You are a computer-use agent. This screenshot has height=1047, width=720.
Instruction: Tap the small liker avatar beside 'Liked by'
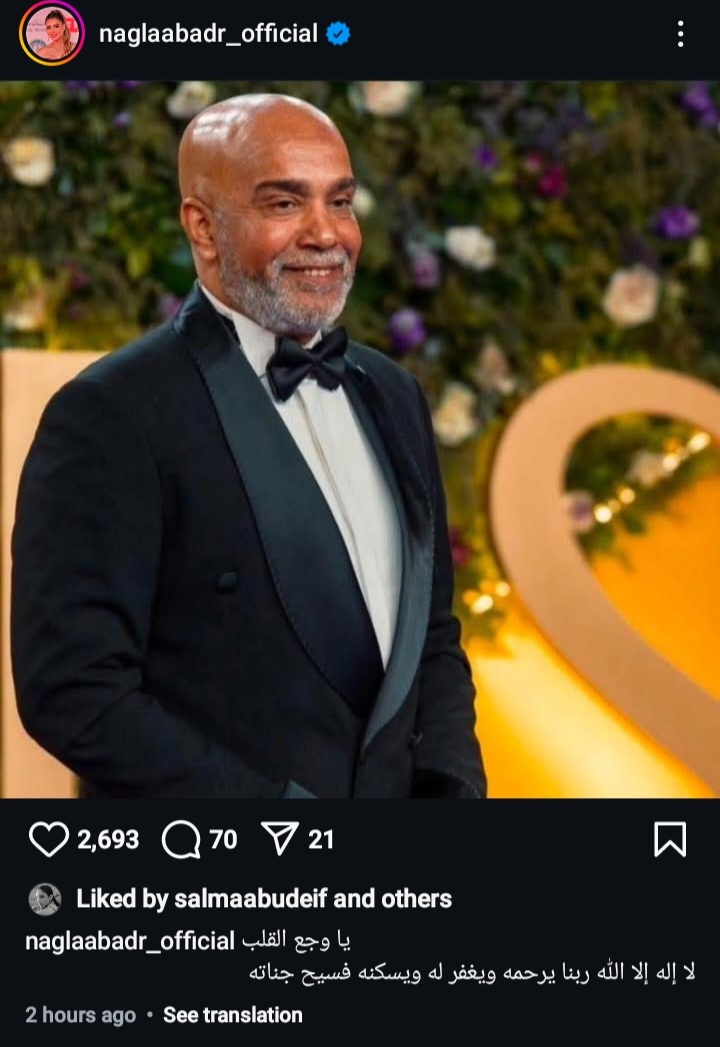coord(44,899)
